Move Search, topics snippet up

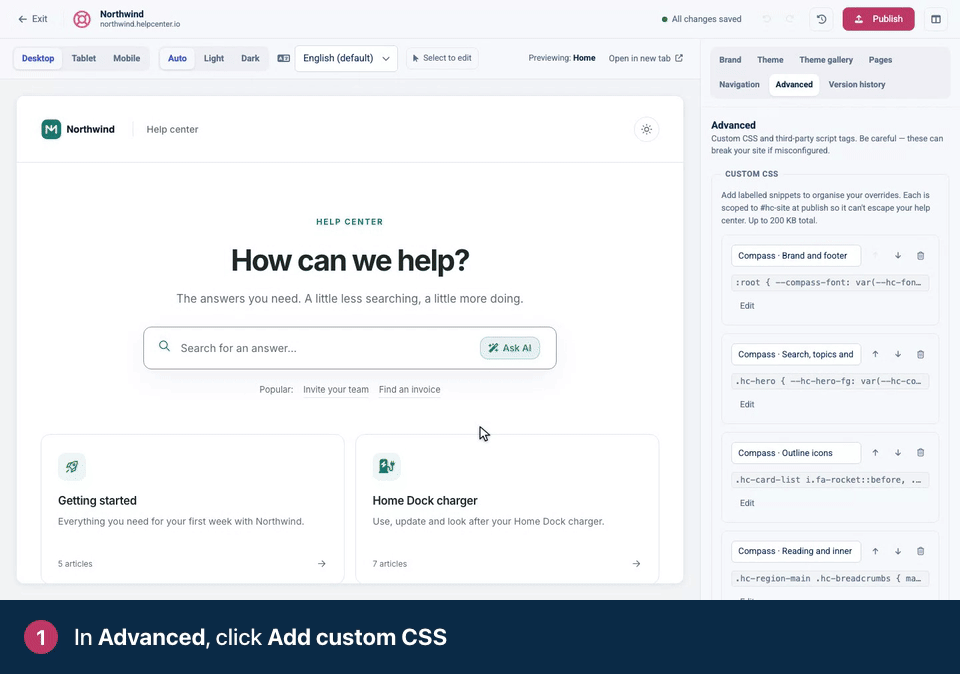click(x=876, y=354)
